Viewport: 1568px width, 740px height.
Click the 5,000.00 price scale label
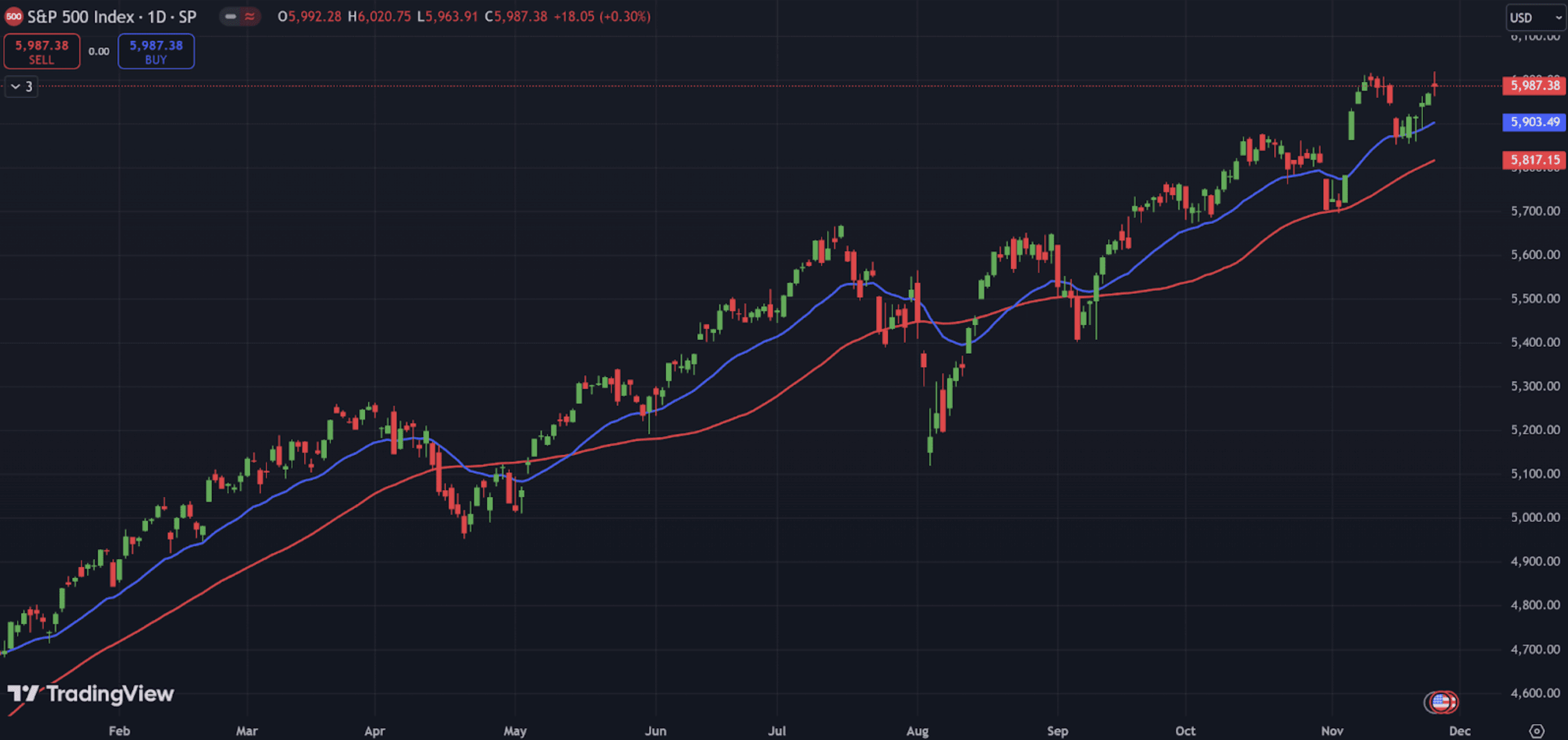1535,517
